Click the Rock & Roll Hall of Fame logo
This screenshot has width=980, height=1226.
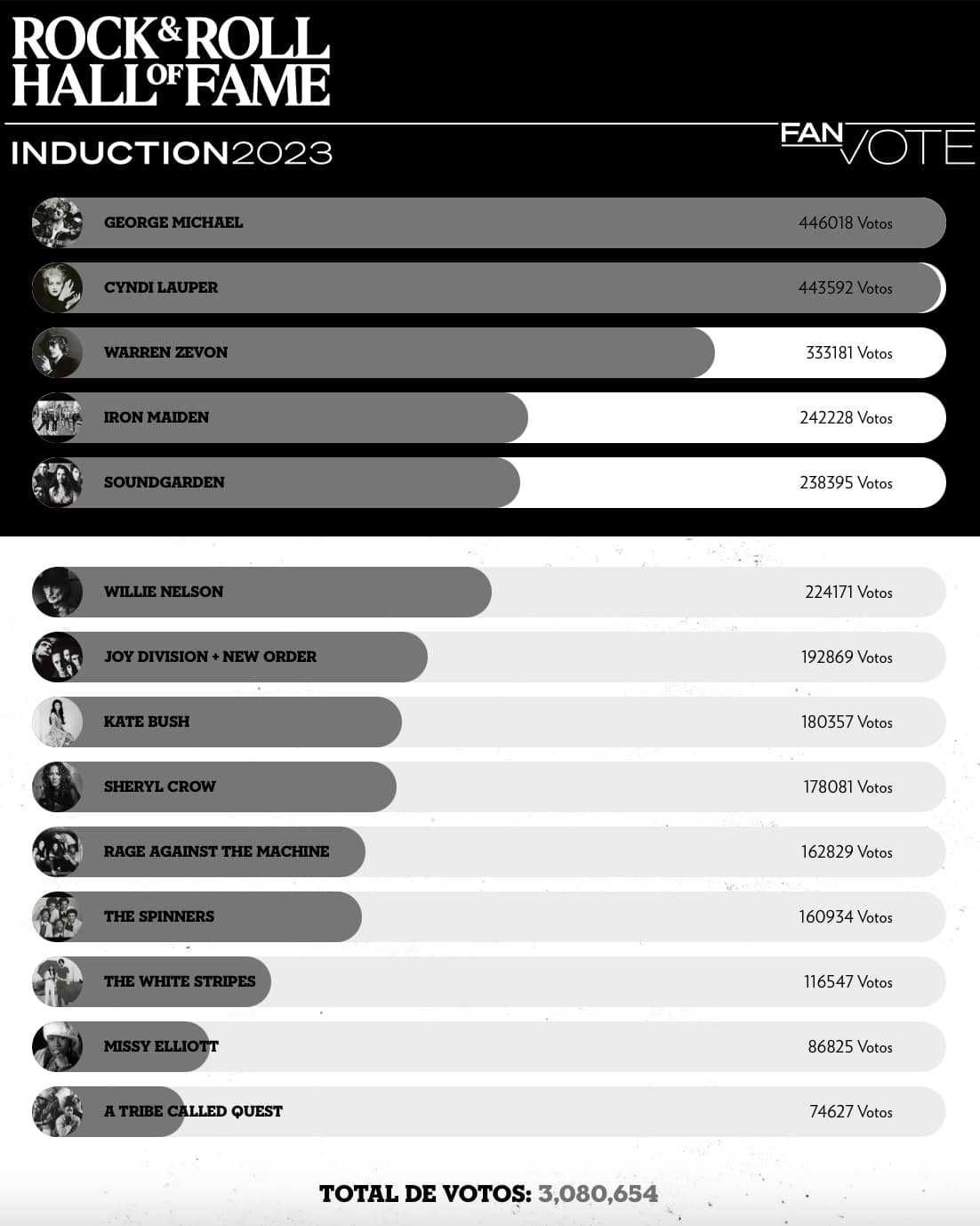[x=171, y=61]
